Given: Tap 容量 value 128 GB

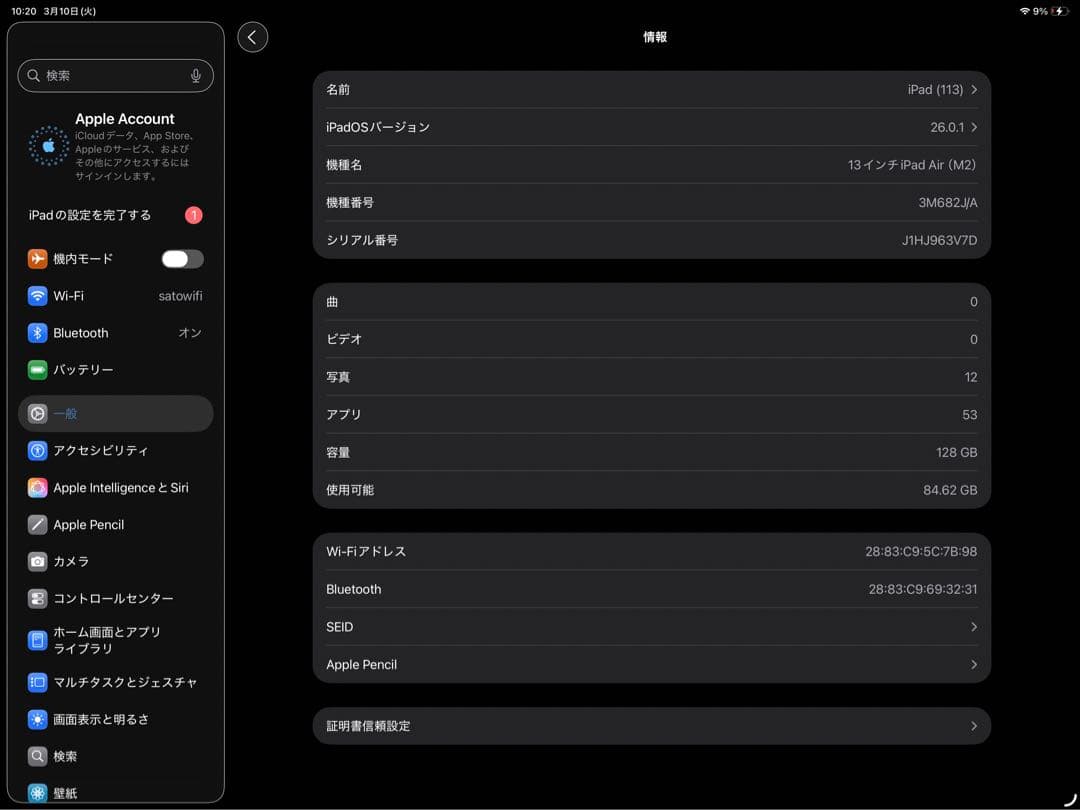Looking at the screenshot, I should (957, 453).
